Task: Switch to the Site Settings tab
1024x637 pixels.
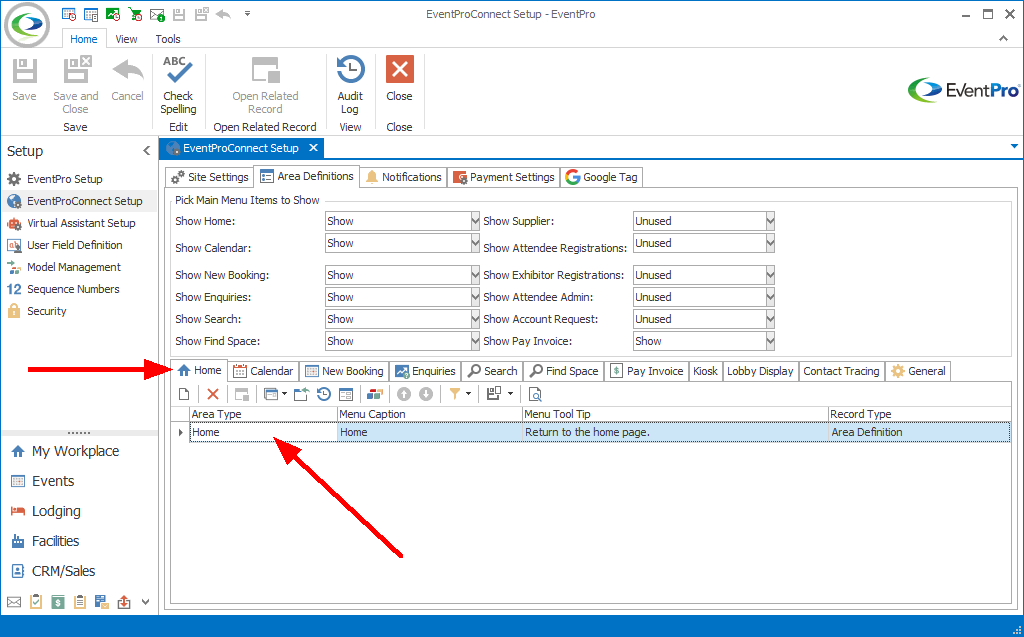Action: [x=210, y=177]
